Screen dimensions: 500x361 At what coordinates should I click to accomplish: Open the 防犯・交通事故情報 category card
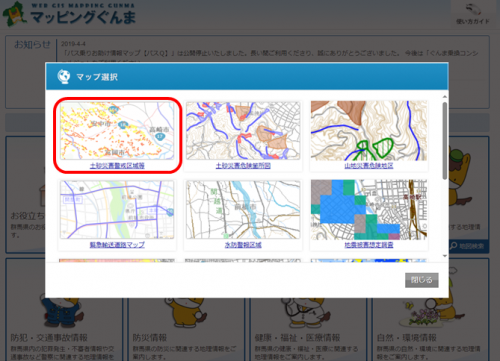[64, 310]
